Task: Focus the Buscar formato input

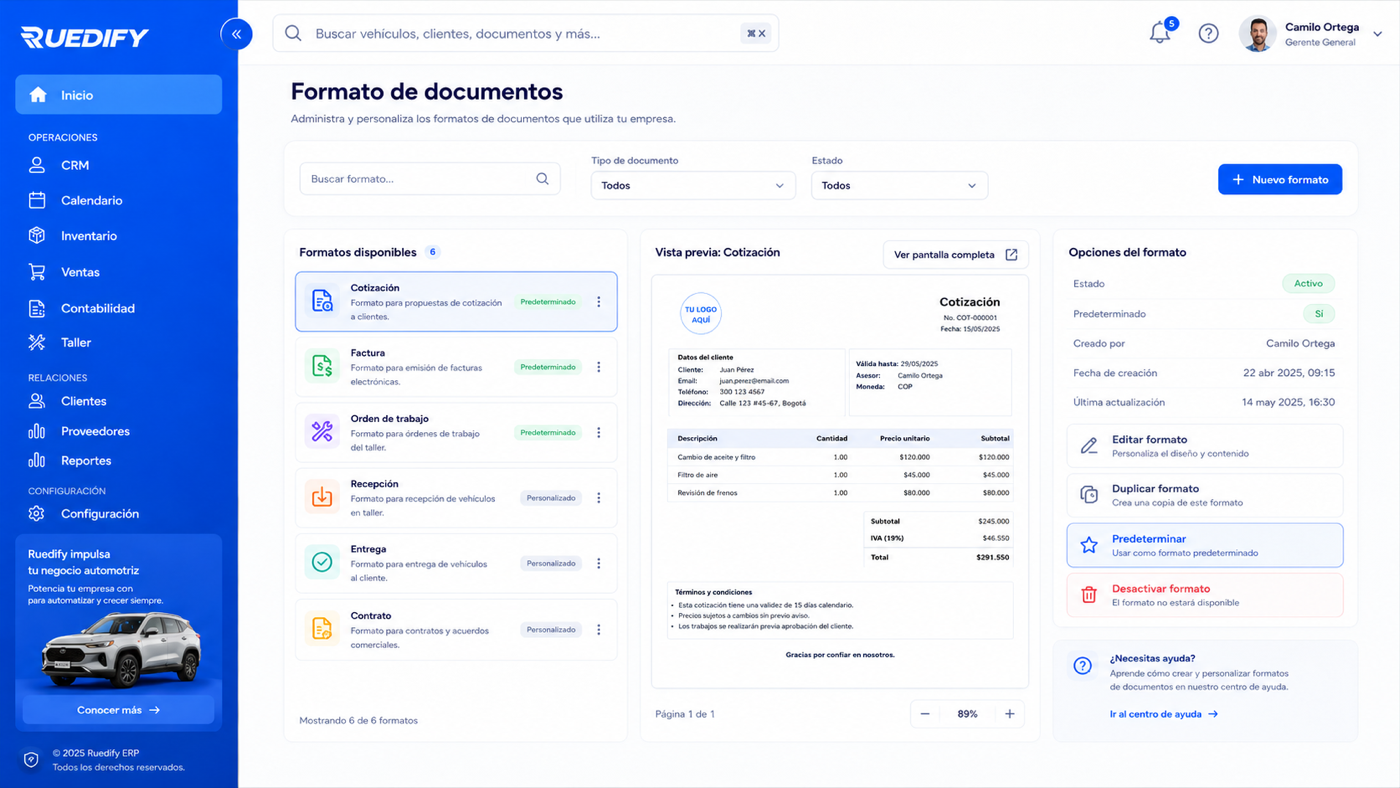Action: point(430,179)
